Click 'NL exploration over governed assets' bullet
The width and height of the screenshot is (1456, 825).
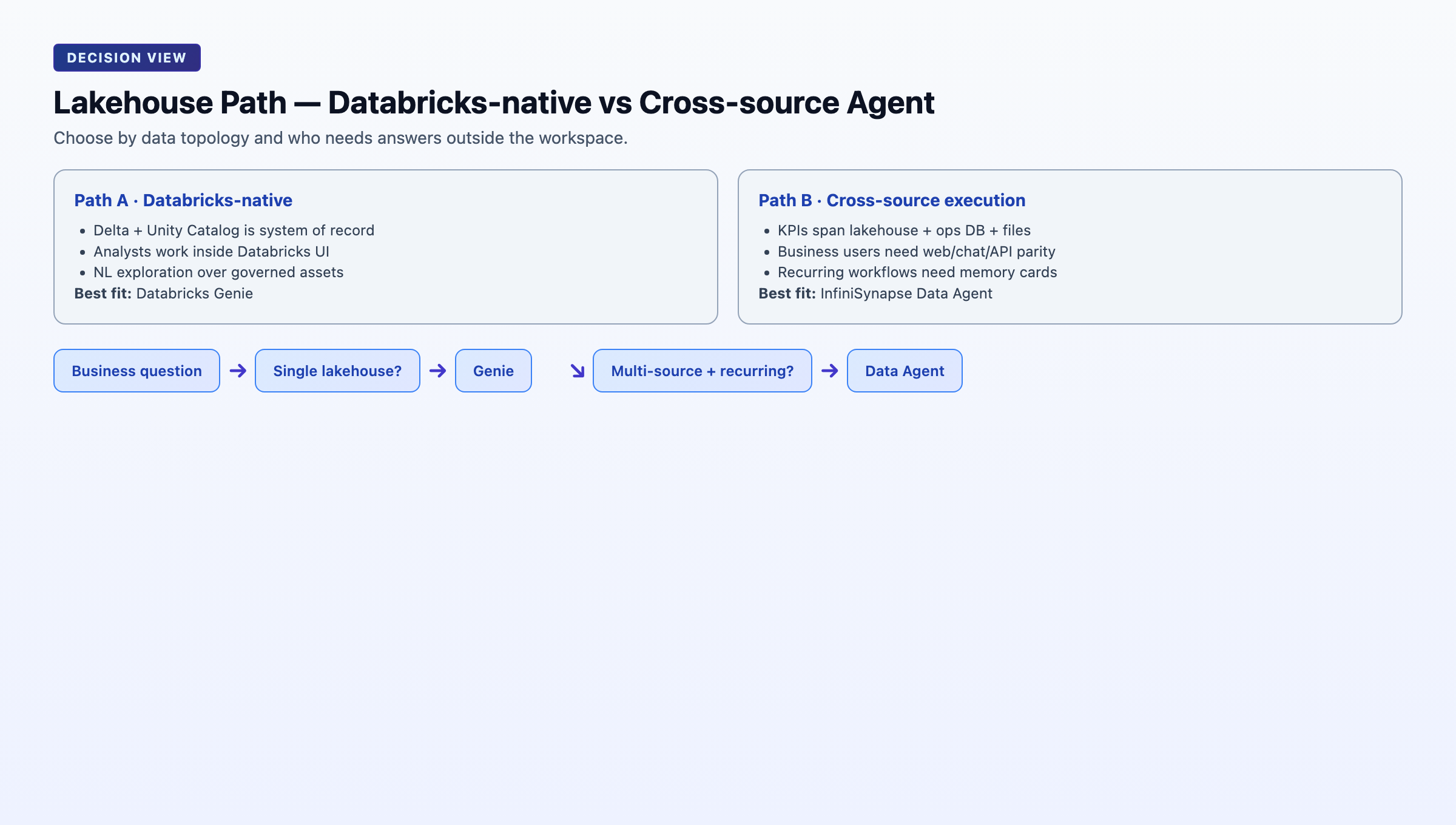(x=218, y=272)
